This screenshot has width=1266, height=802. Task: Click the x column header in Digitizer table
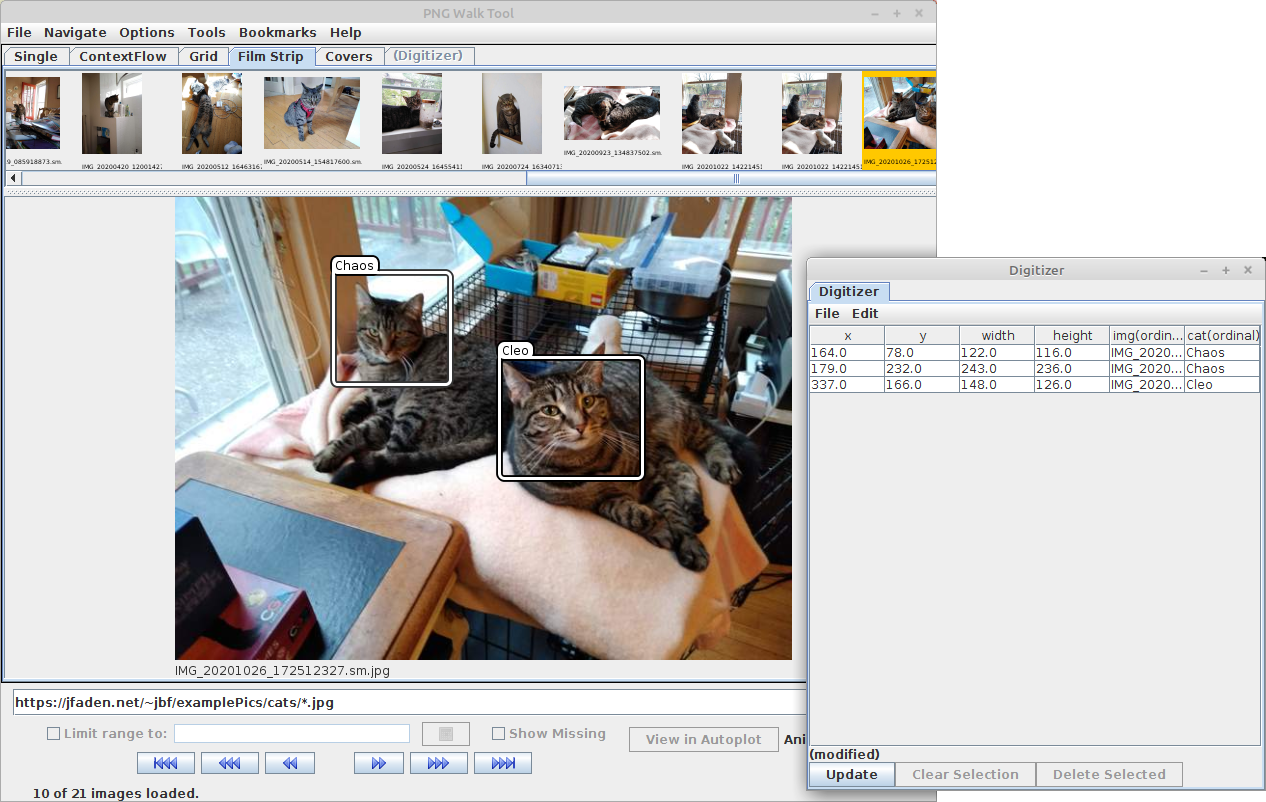coord(847,336)
